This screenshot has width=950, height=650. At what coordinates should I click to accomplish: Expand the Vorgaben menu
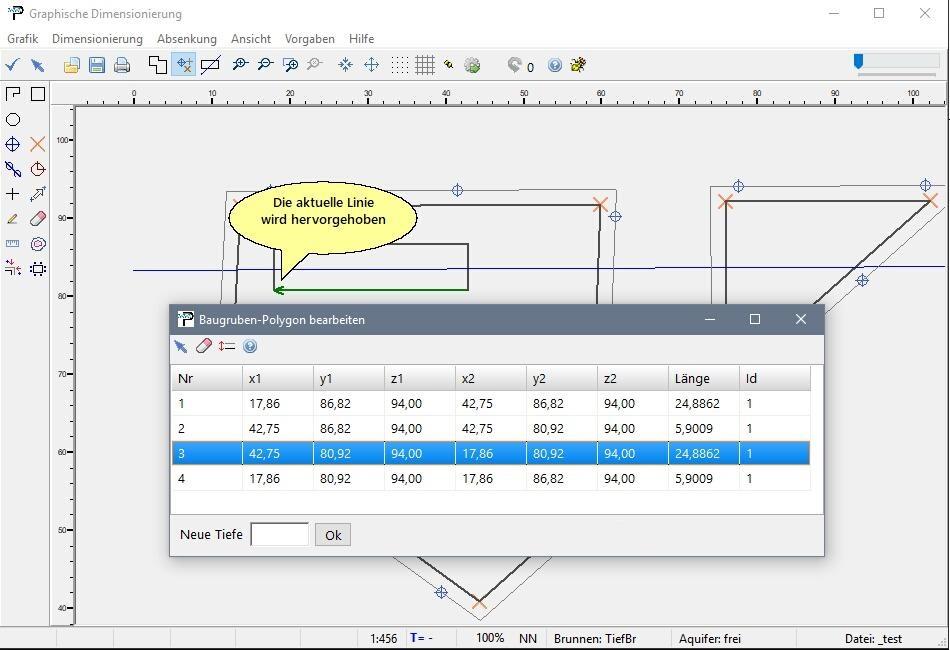310,39
